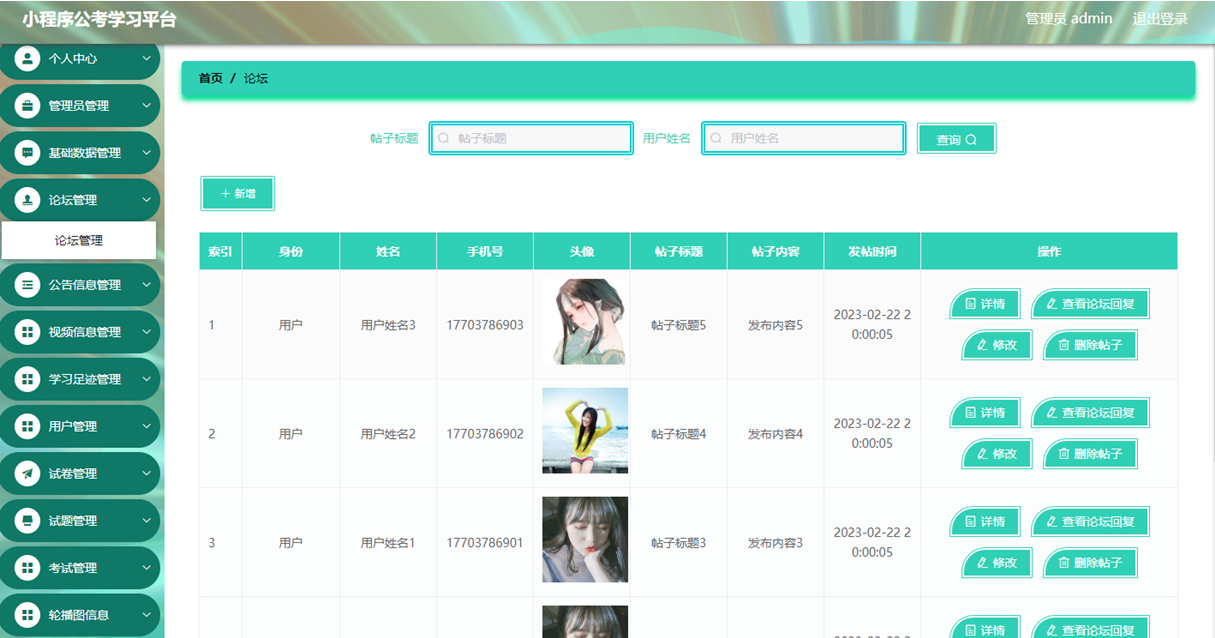Screen dimensions: 1215x638
Task: Click the pencil icon on 修改 for 帖子标题5
Action: tap(982, 344)
